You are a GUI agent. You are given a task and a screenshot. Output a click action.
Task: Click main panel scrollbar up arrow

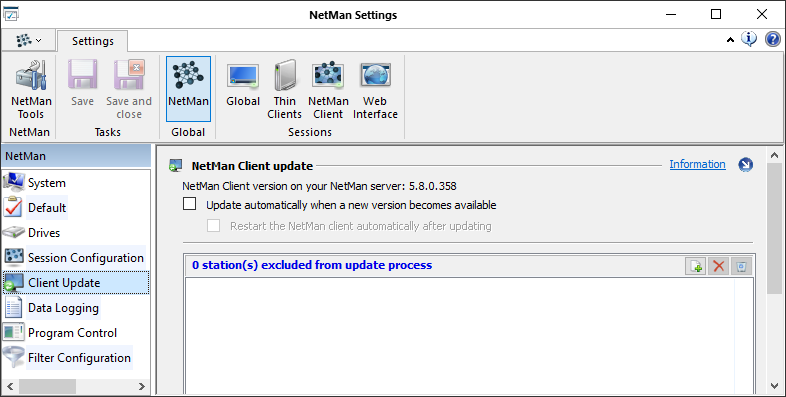point(774,156)
